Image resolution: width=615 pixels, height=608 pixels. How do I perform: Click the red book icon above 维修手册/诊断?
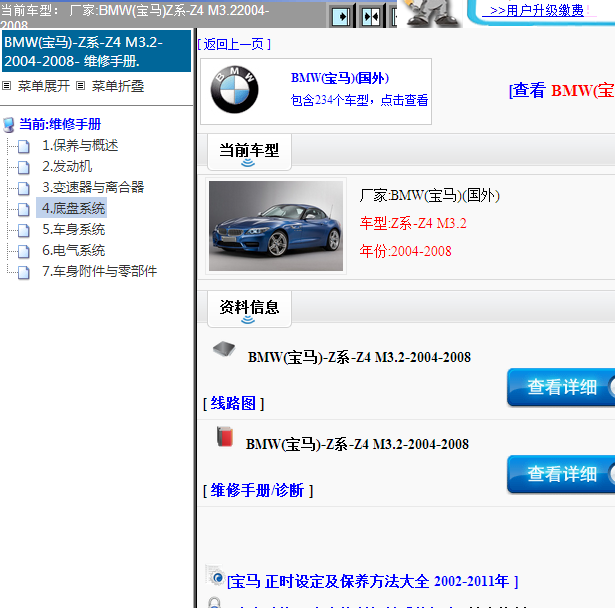[x=225, y=436]
